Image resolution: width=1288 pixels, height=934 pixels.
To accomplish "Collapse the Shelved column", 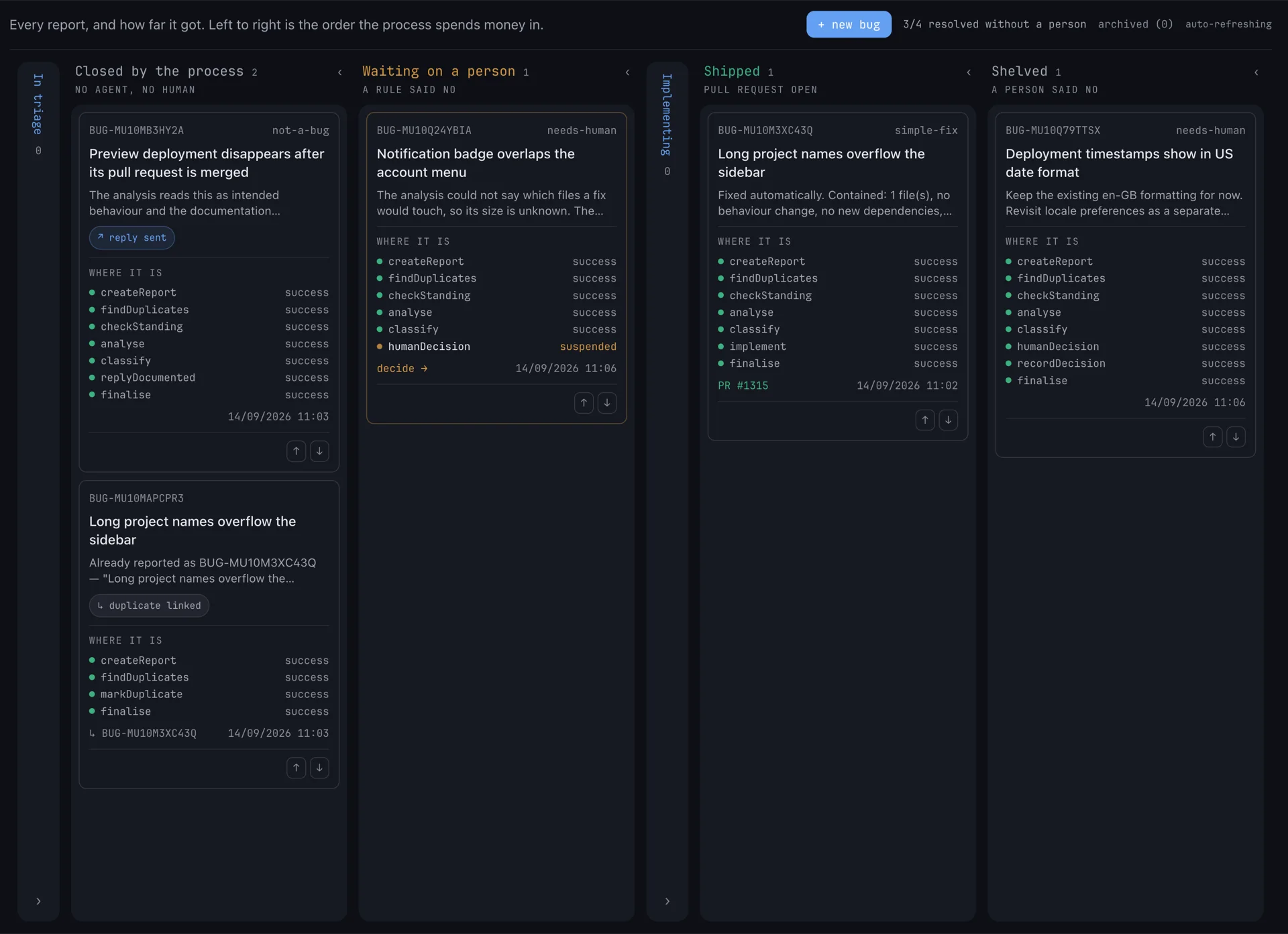I will click(1256, 72).
